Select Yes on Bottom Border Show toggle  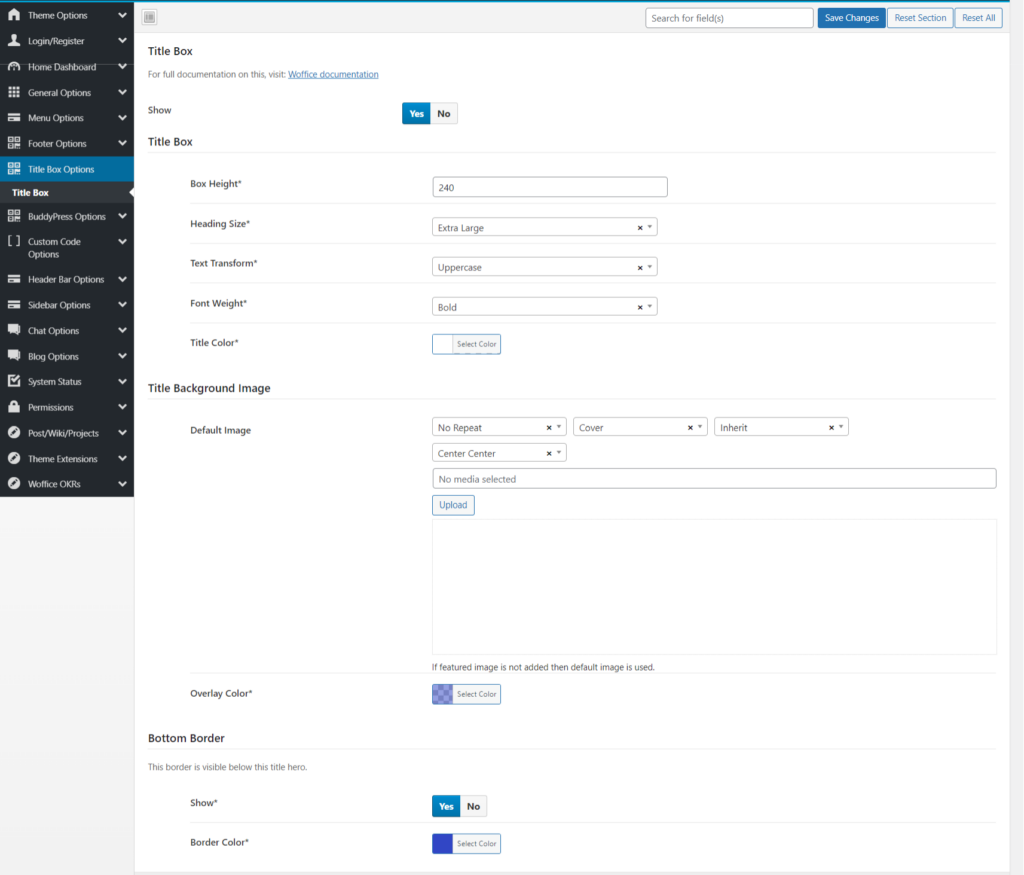click(446, 807)
